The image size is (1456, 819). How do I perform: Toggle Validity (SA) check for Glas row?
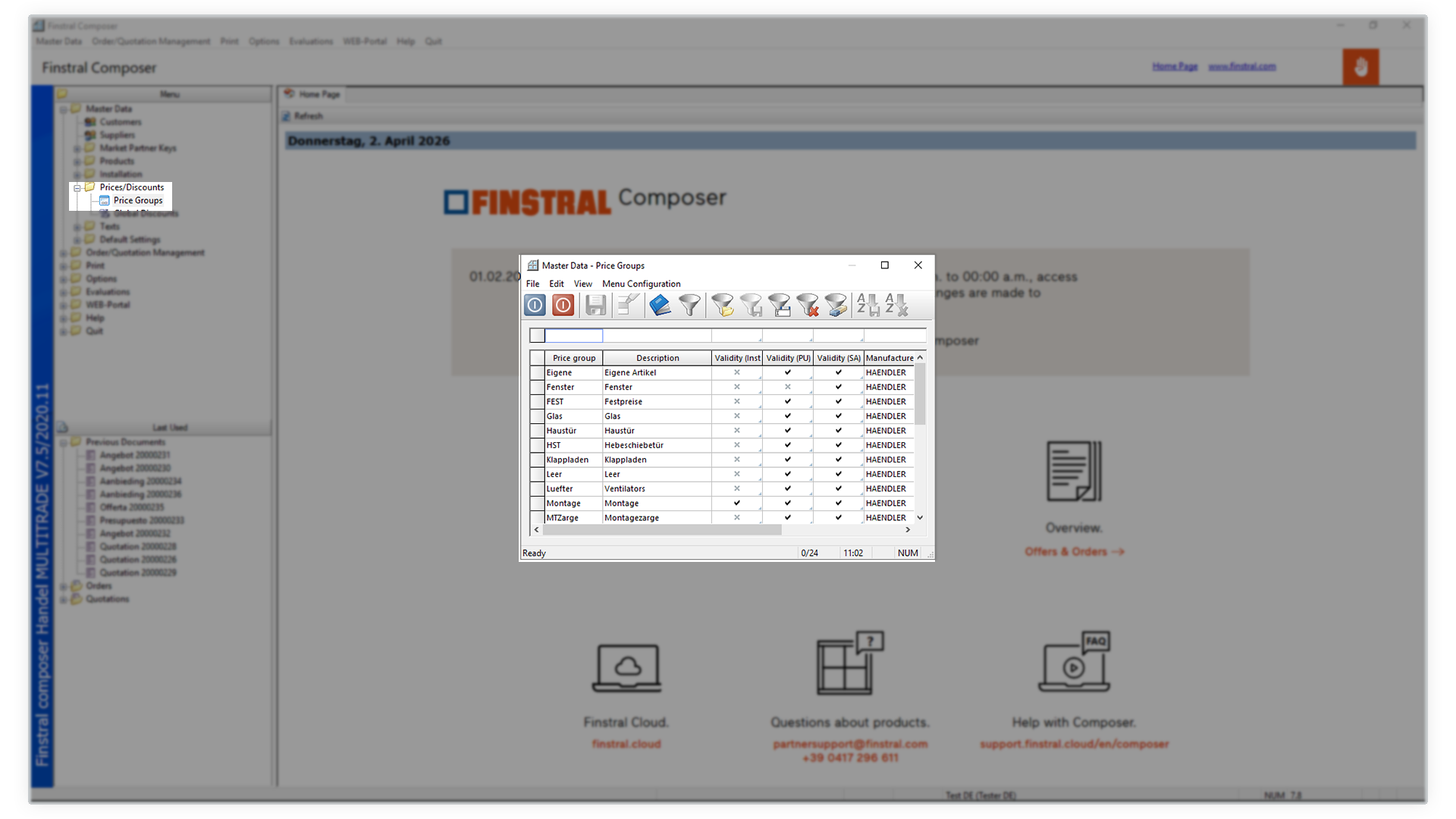[838, 416]
